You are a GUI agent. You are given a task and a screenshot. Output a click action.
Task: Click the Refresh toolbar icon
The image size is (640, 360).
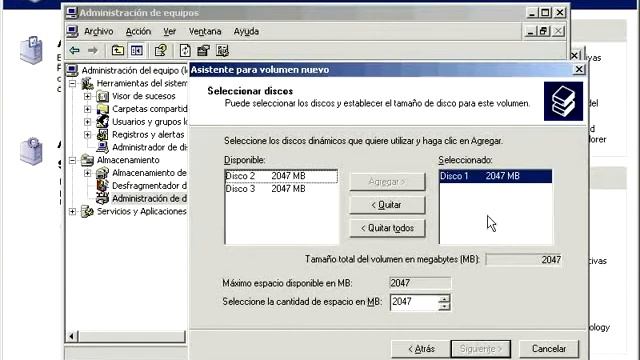[x=185, y=50]
